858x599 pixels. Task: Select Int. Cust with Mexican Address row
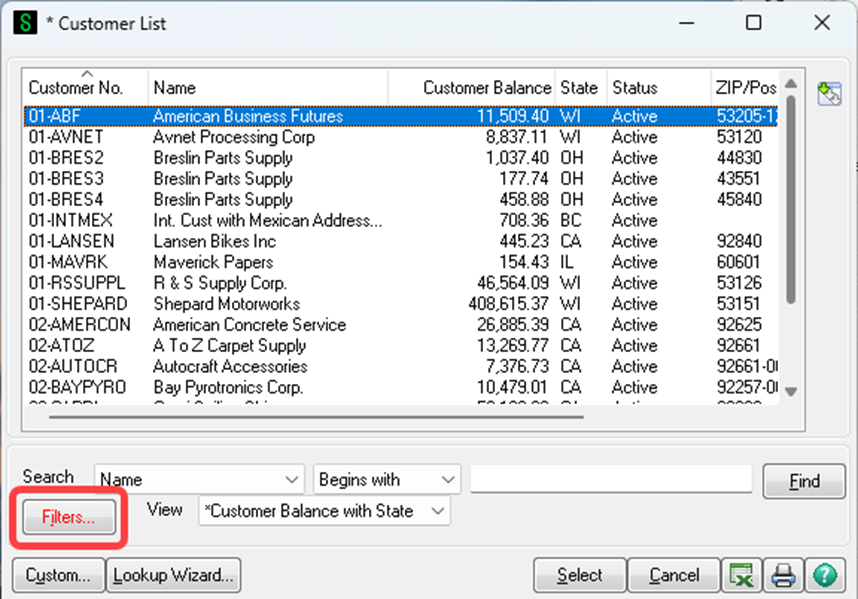401,220
